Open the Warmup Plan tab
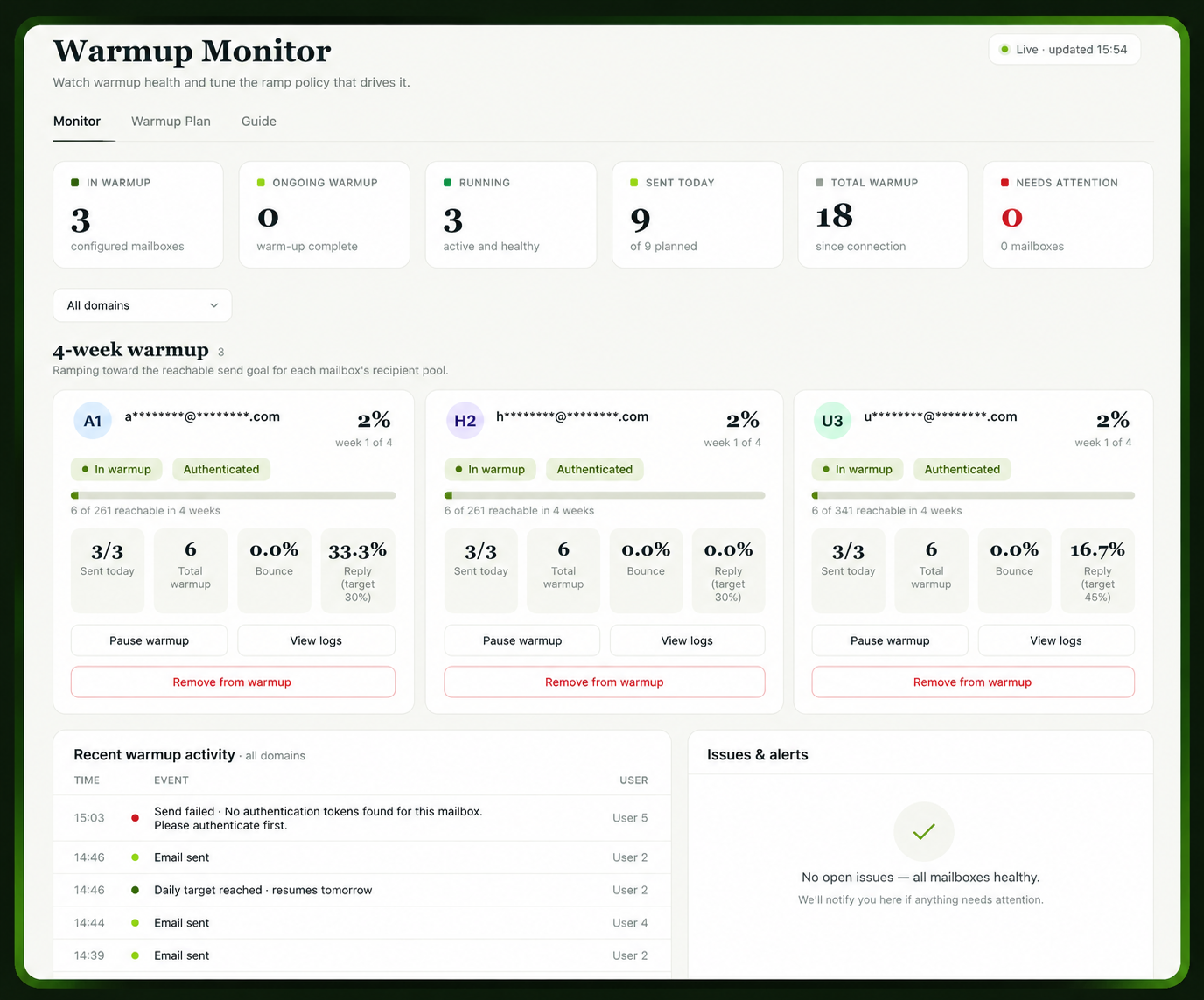Viewport: 1204px width, 1000px height. (x=171, y=122)
